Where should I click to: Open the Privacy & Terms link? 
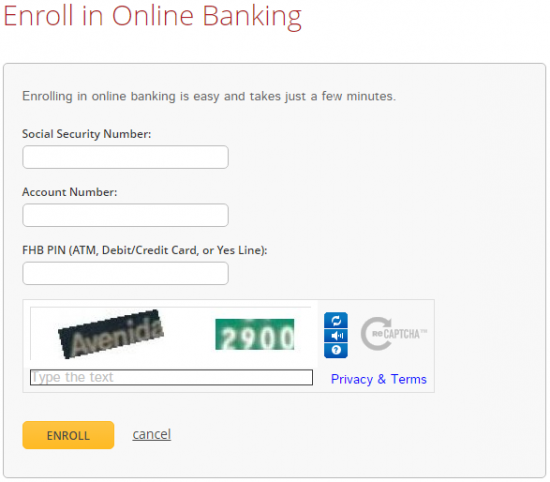379,379
